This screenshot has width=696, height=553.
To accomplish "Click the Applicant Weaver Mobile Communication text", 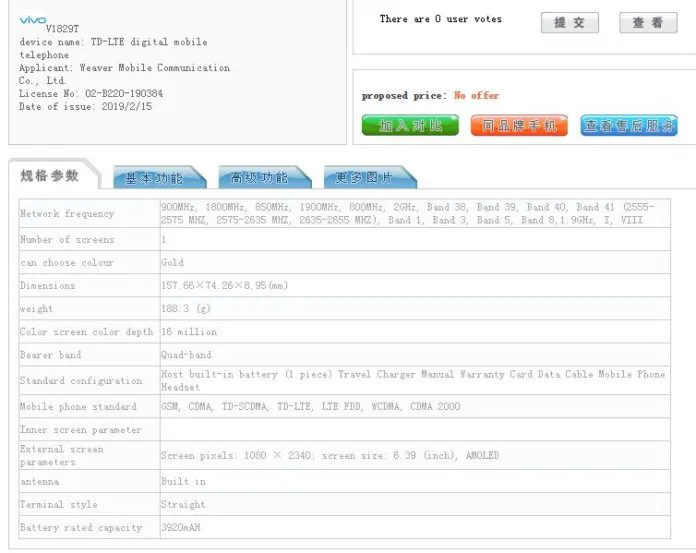I will [124, 74].
